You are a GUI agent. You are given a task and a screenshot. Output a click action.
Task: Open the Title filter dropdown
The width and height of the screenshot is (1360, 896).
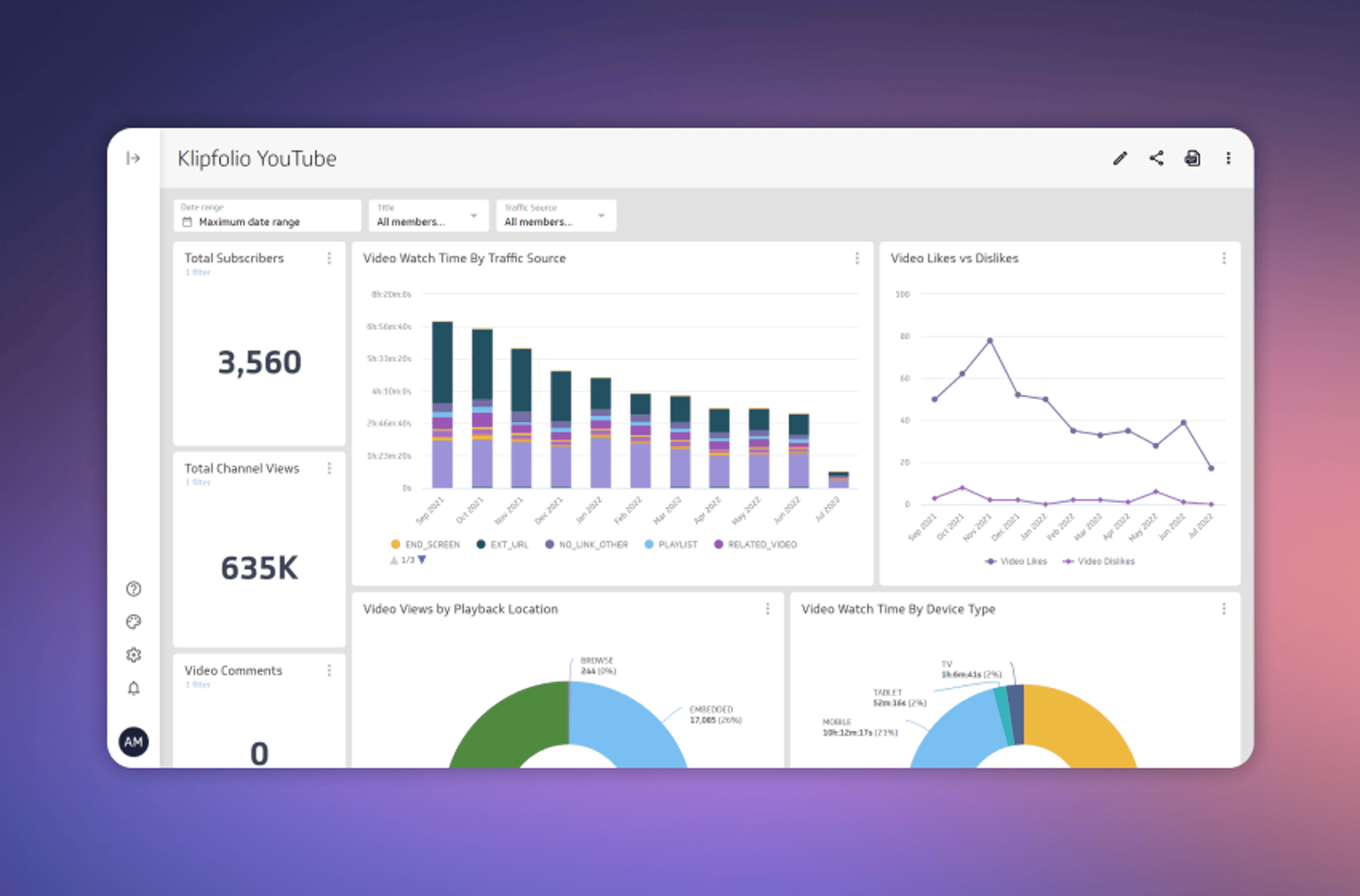[x=428, y=216]
